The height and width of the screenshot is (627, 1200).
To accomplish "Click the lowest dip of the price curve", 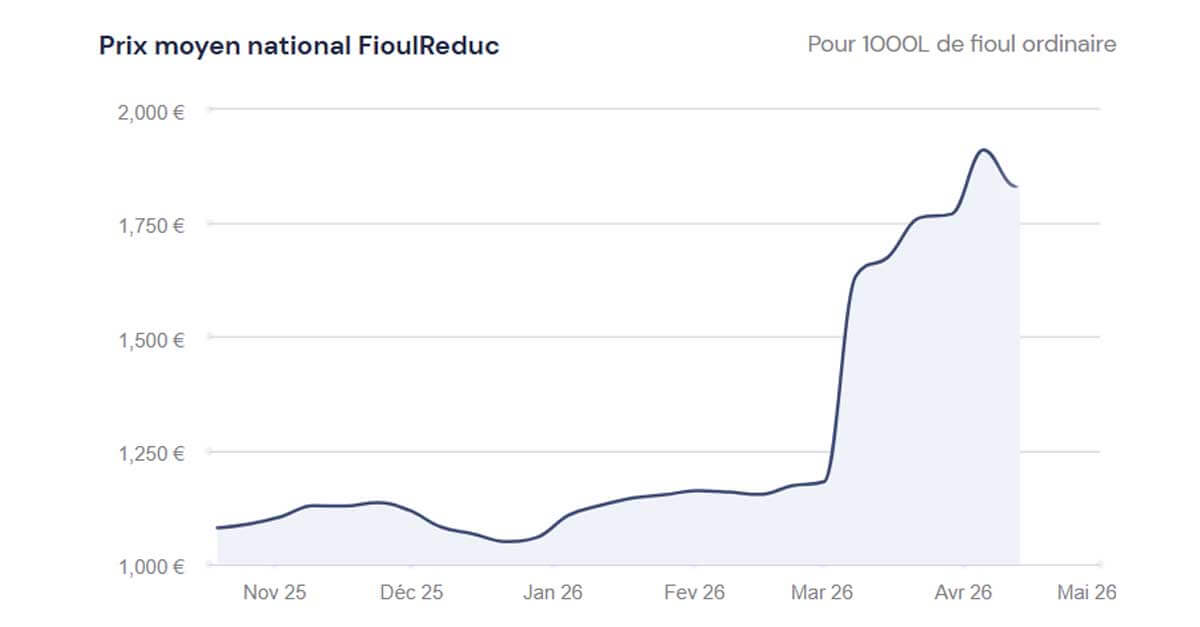I will tap(510, 541).
